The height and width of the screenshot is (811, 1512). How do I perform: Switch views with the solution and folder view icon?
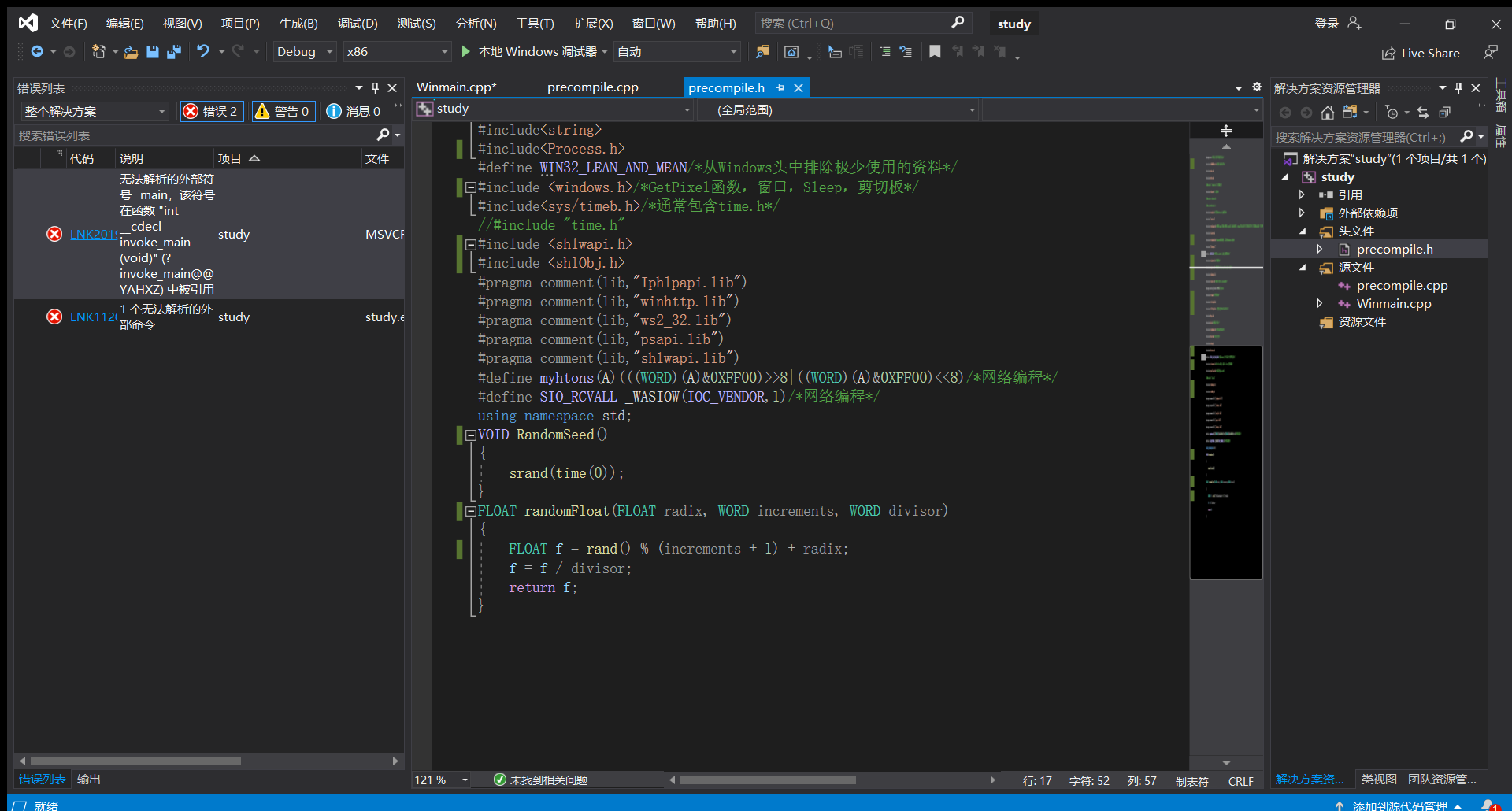click(1350, 113)
